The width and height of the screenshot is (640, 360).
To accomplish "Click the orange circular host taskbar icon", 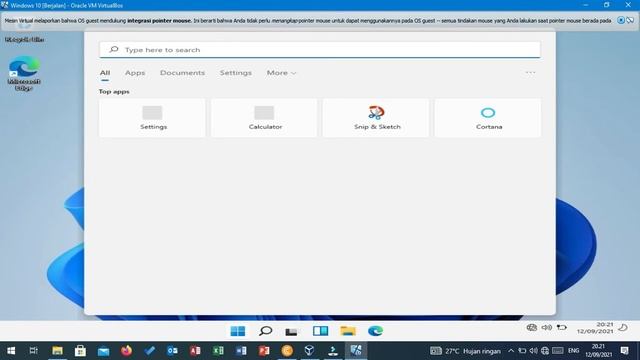I will coord(287,351).
